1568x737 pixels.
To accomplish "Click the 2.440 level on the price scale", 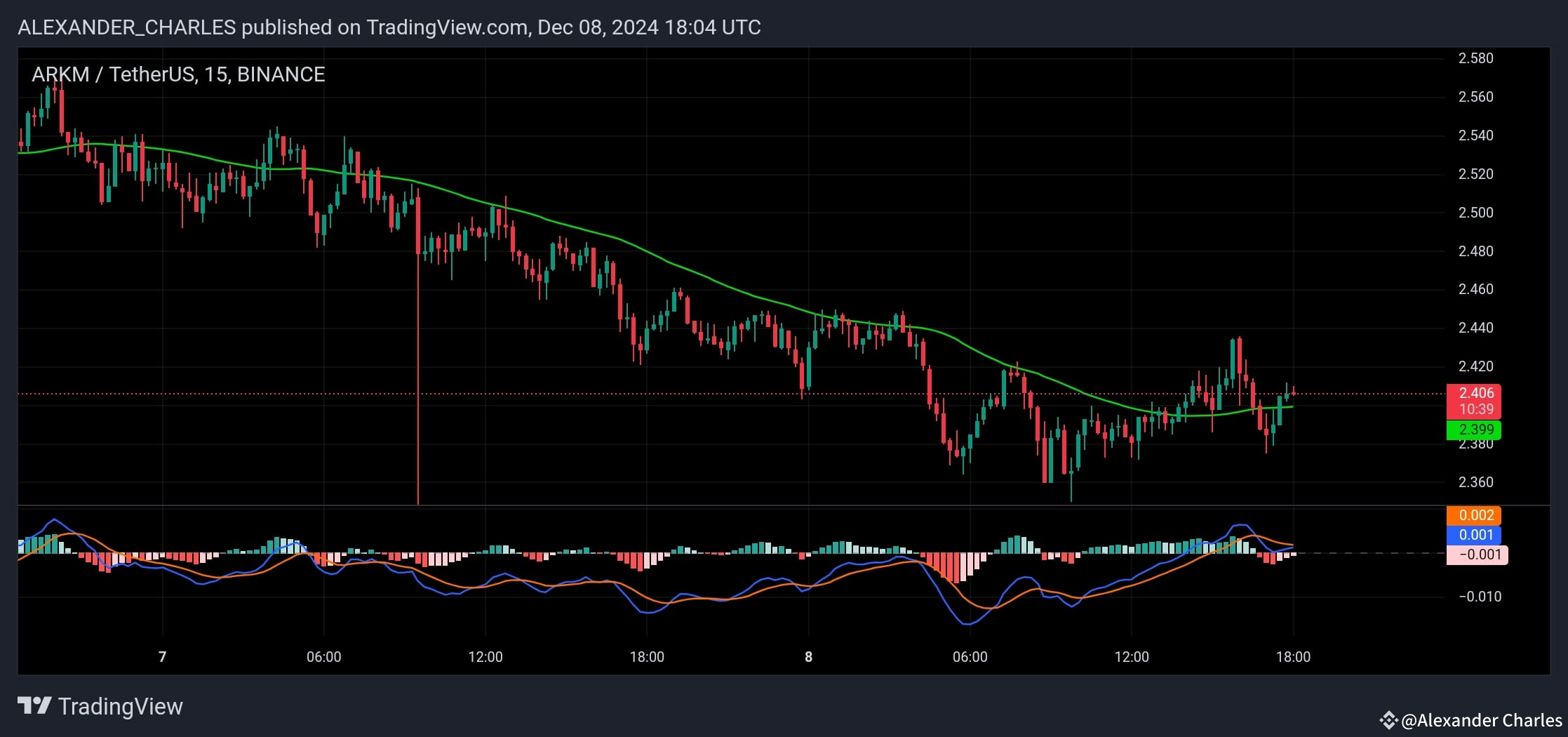I will click(x=1477, y=327).
